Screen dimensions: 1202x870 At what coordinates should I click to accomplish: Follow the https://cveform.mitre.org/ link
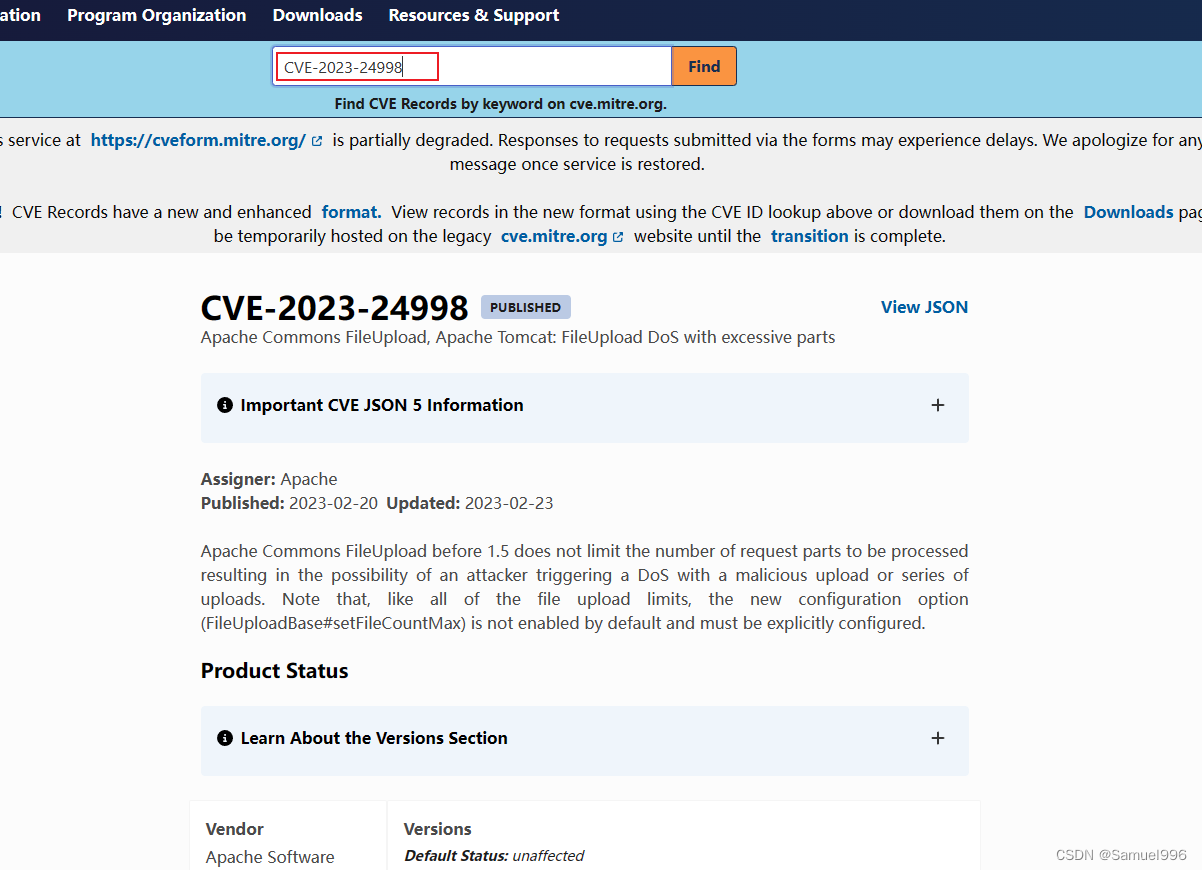[198, 140]
